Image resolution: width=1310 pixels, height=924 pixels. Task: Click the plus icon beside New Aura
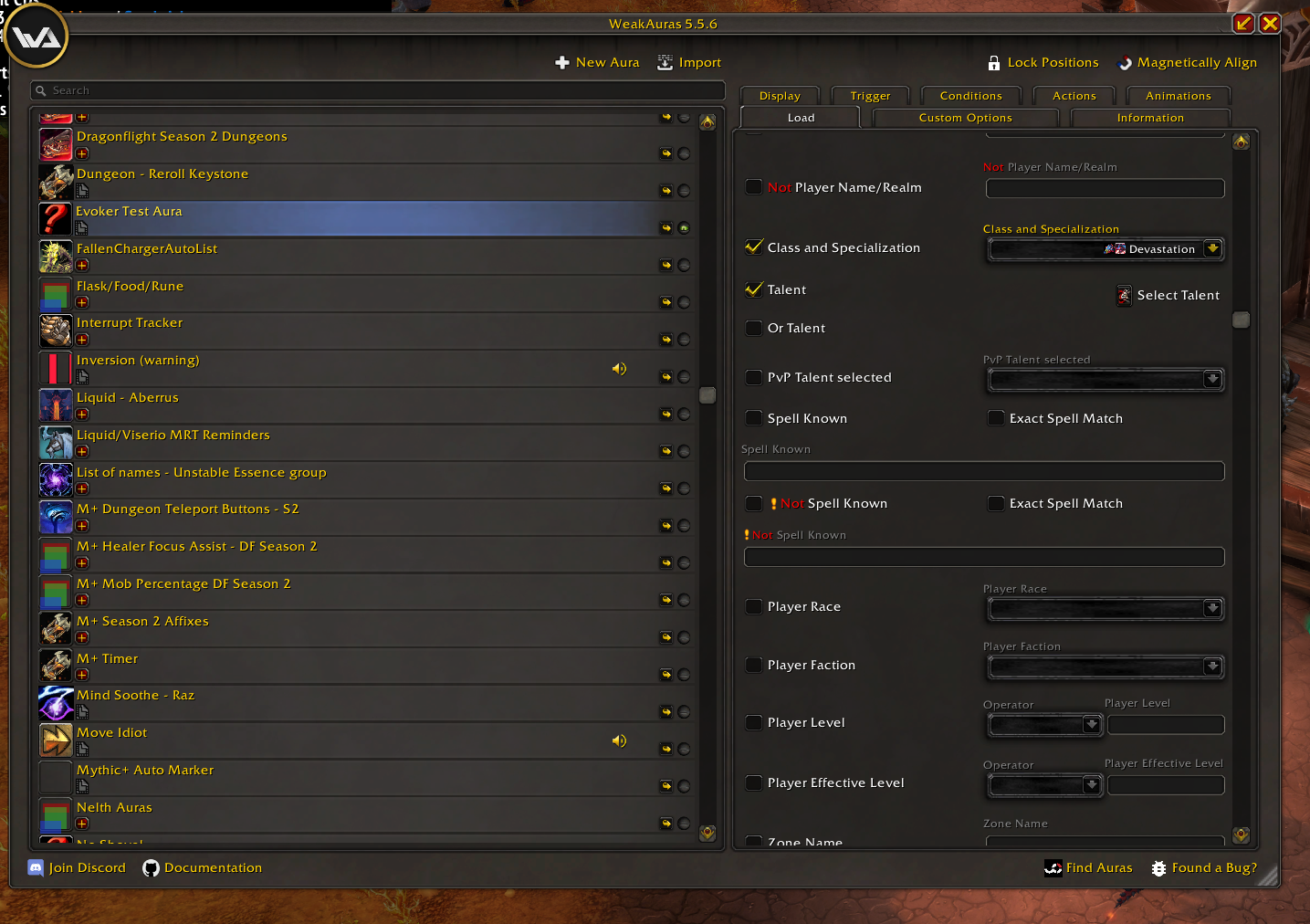(x=561, y=62)
